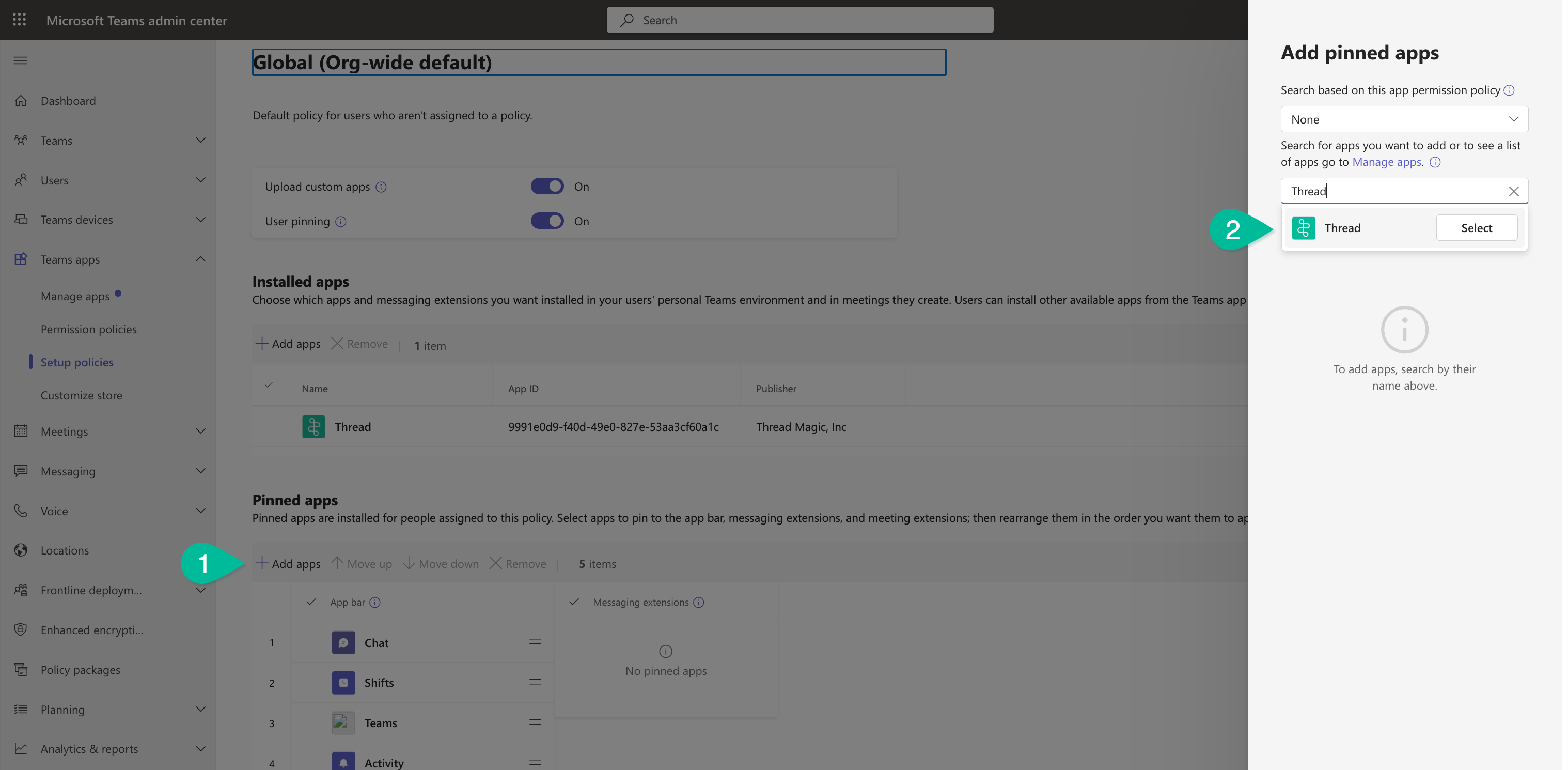Click the Frontline deployment icon

point(21,590)
